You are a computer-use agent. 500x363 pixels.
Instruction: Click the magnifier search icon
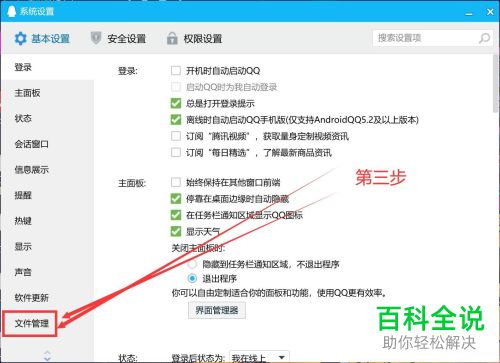point(484,38)
